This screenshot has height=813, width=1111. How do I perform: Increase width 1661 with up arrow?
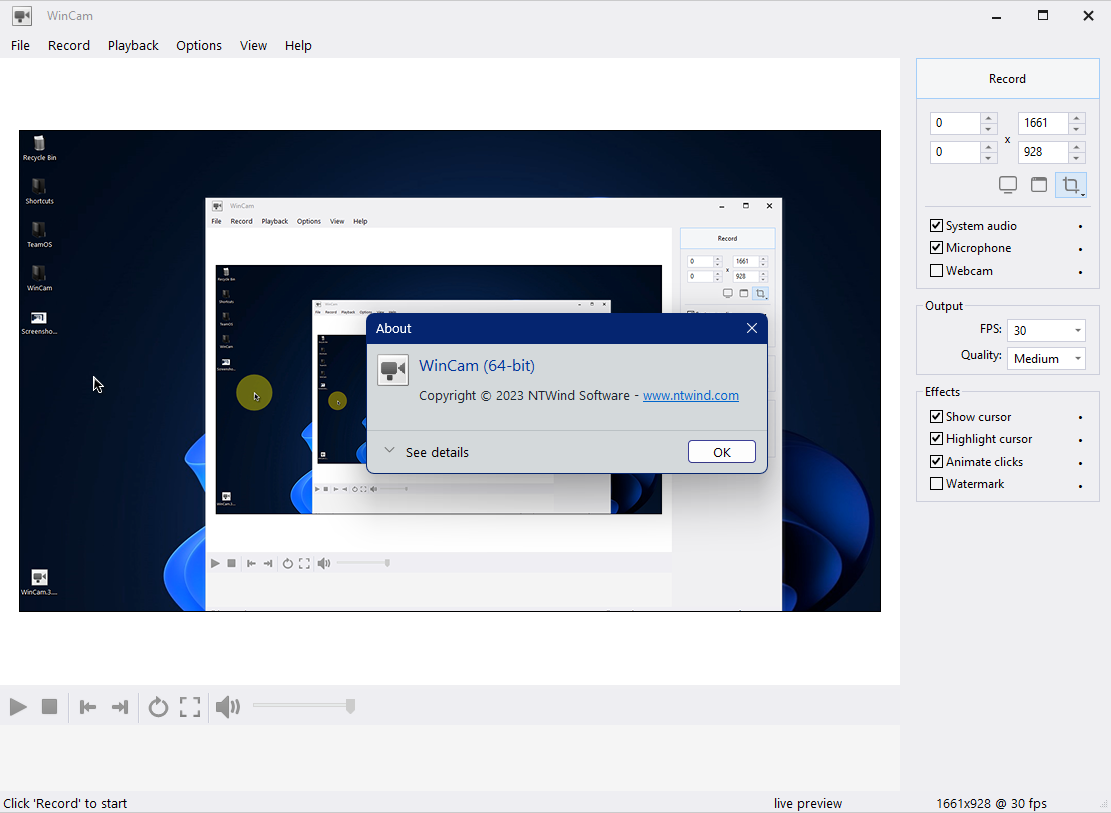(x=1077, y=117)
